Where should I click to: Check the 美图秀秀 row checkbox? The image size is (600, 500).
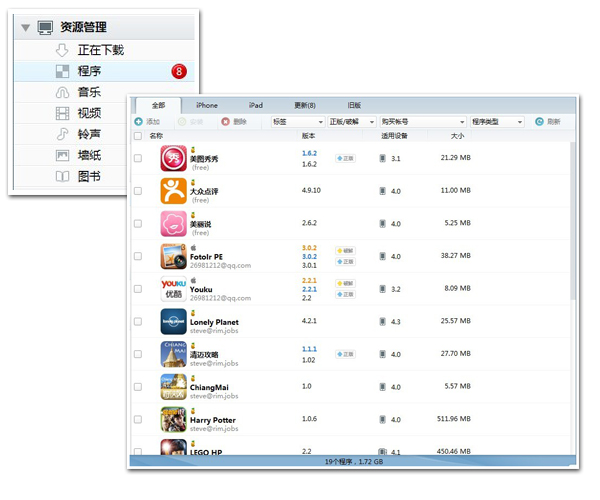(x=138, y=158)
